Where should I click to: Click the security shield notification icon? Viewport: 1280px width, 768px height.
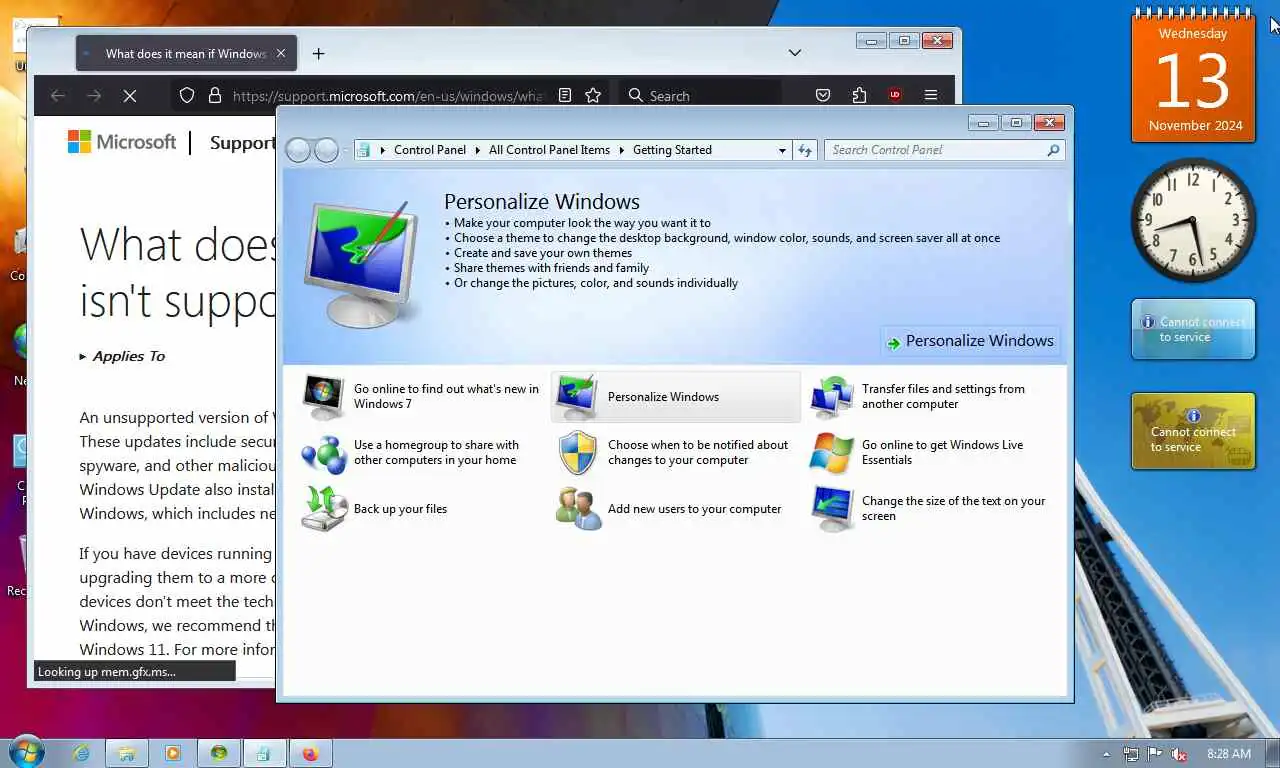coord(577,453)
